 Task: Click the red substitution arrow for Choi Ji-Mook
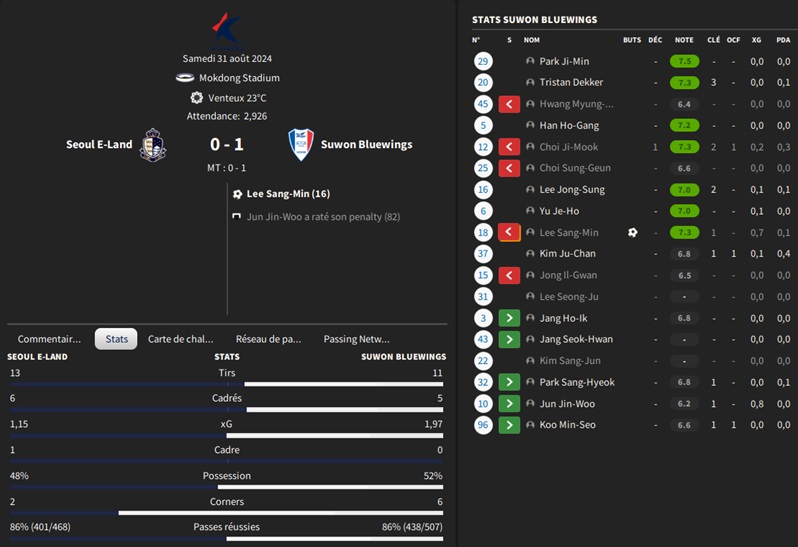[509, 147]
